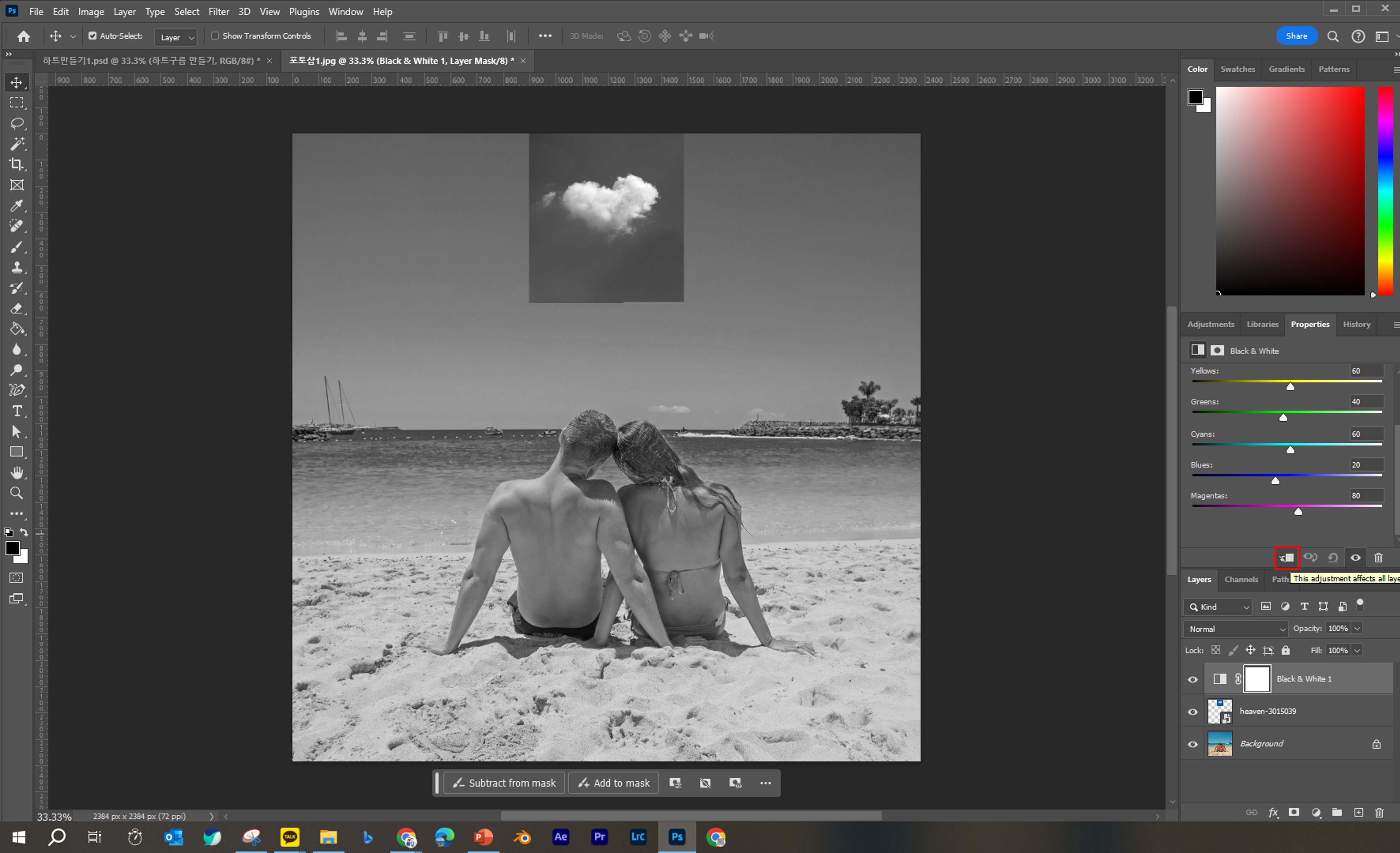The height and width of the screenshot is (853, 1400).
Task: Enable Show Transform Controls checkbox
Action: tap(215, 36)
